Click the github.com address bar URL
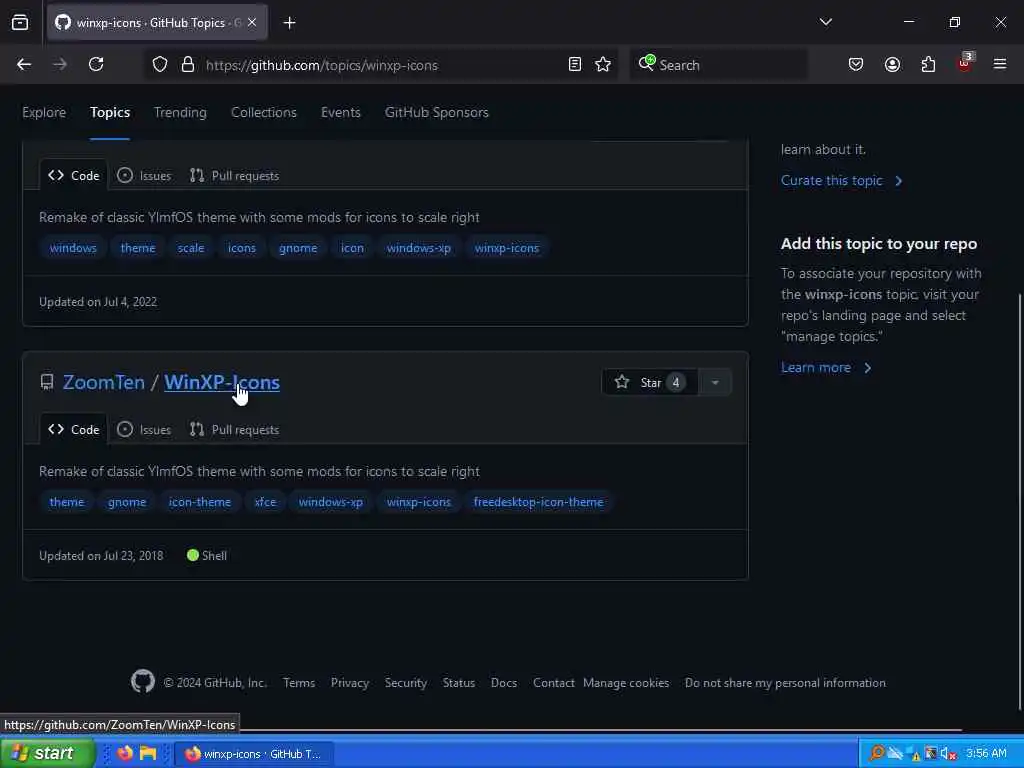Image resolution: width=1024 pixels, height=768 pixels. (x=321, y=65)
